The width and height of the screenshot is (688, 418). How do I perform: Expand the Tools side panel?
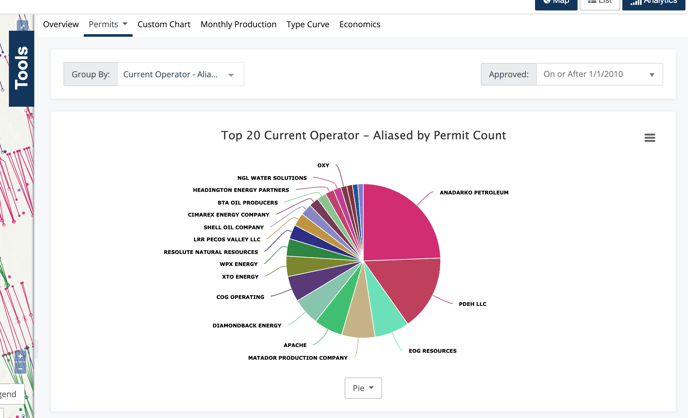point(21,68)
